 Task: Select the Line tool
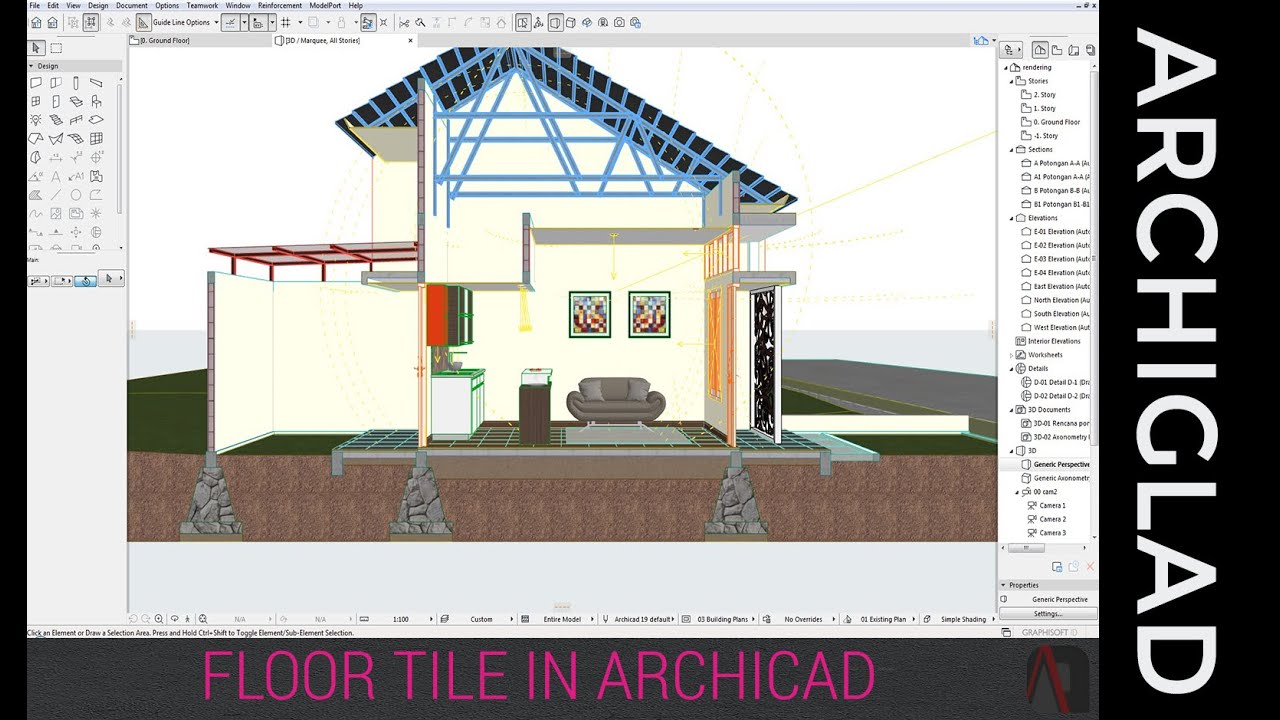56,195
